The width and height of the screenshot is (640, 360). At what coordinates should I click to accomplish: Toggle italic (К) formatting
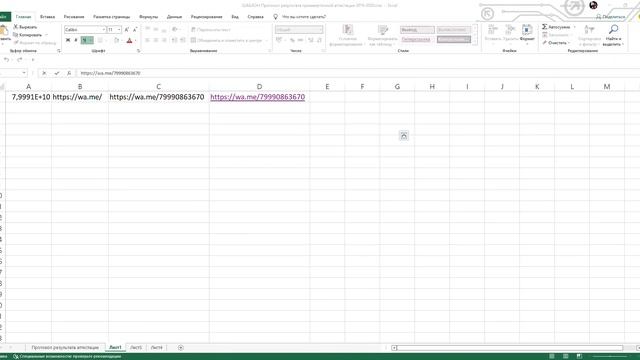coord(76,40)
